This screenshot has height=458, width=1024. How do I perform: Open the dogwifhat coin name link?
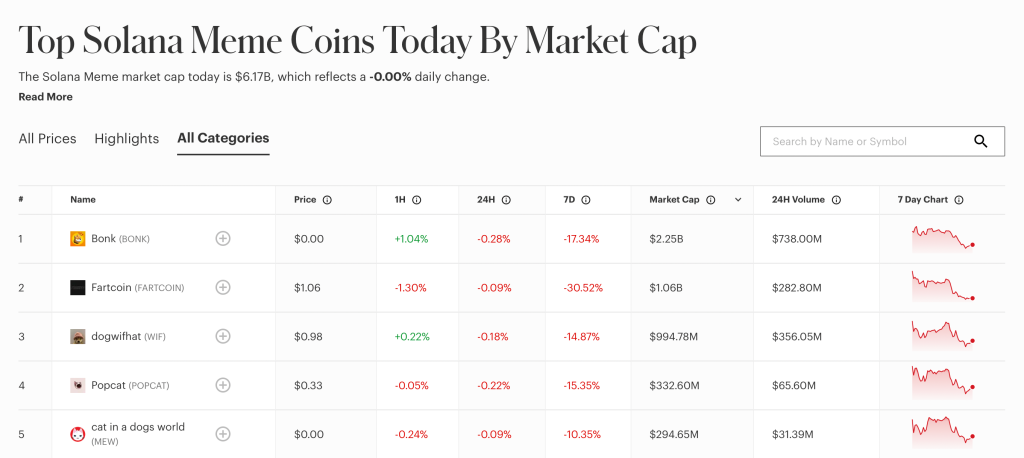[x=116, y=336]
